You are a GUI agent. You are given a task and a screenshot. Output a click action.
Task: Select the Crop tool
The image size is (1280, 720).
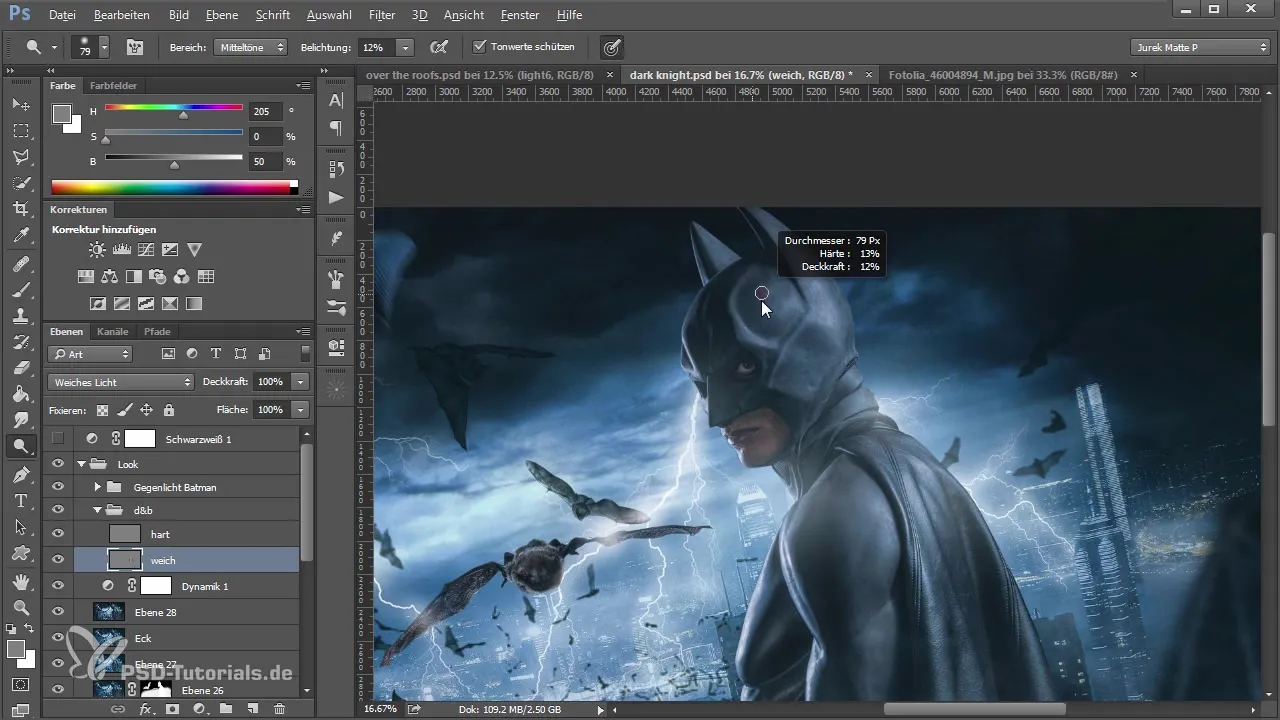(20, 209)
